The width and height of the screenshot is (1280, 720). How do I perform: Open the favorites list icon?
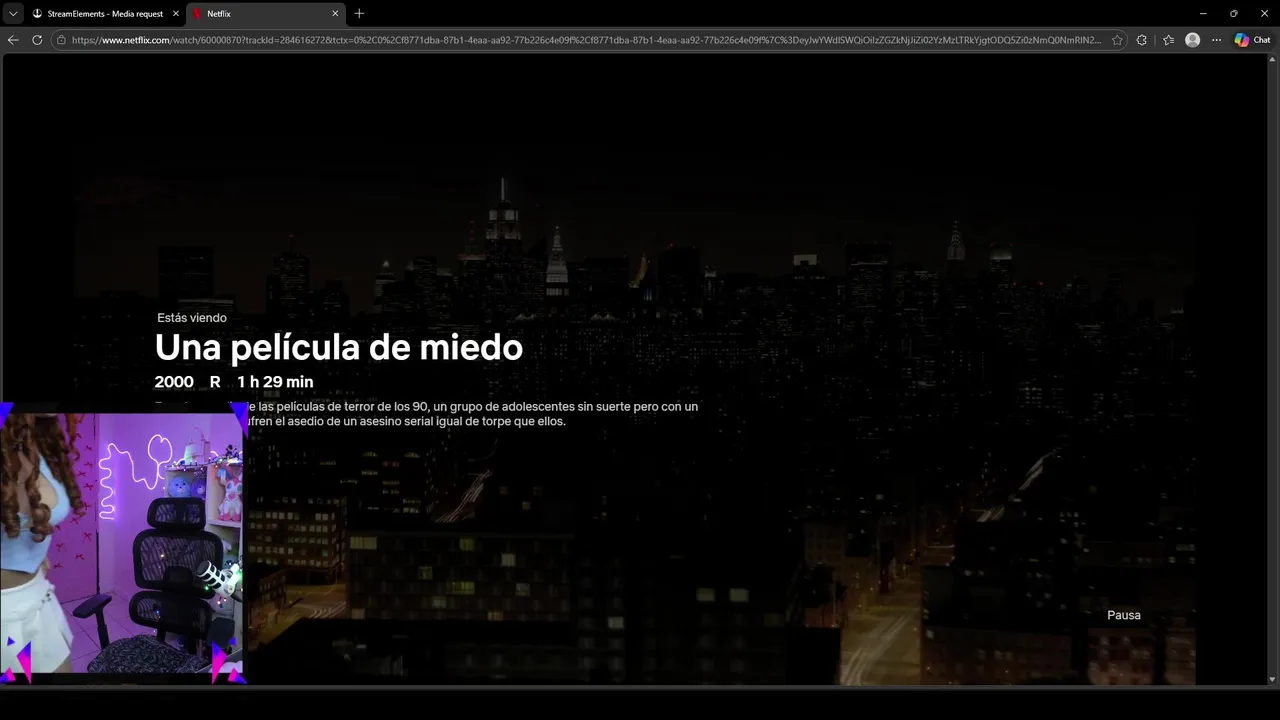pyautogui.click(x=1168, y=40)
